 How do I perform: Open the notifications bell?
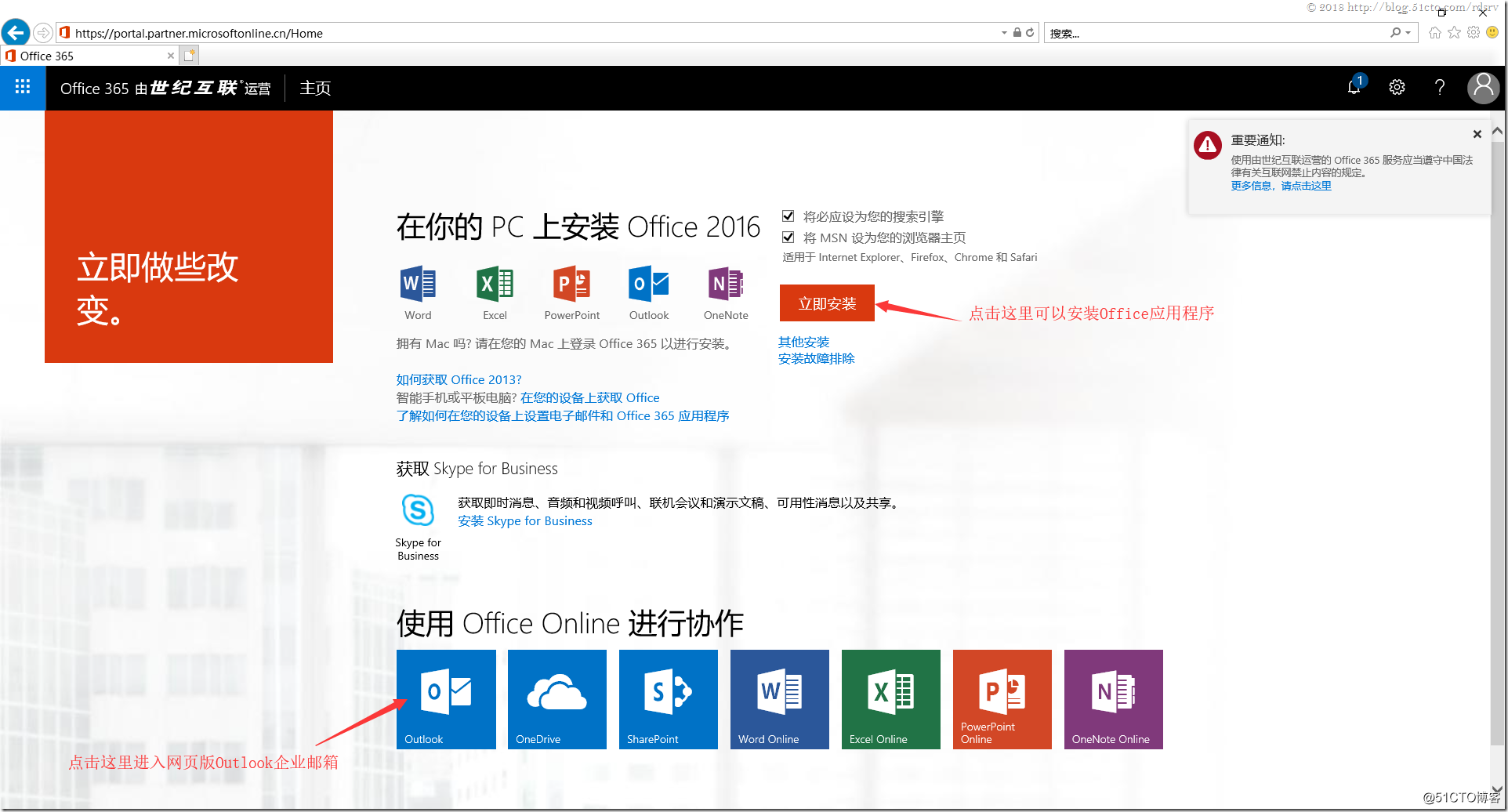coord(1354,87)
